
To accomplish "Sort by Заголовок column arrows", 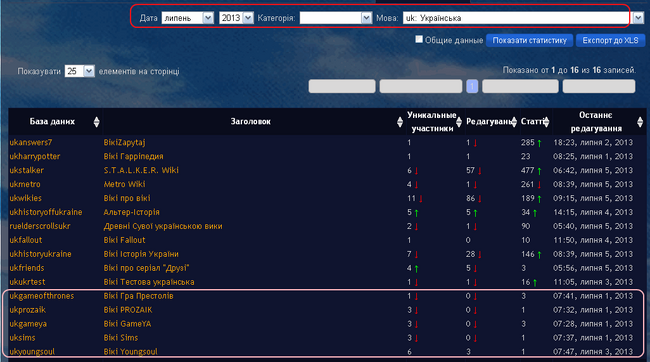I will [x=400, y=122].
